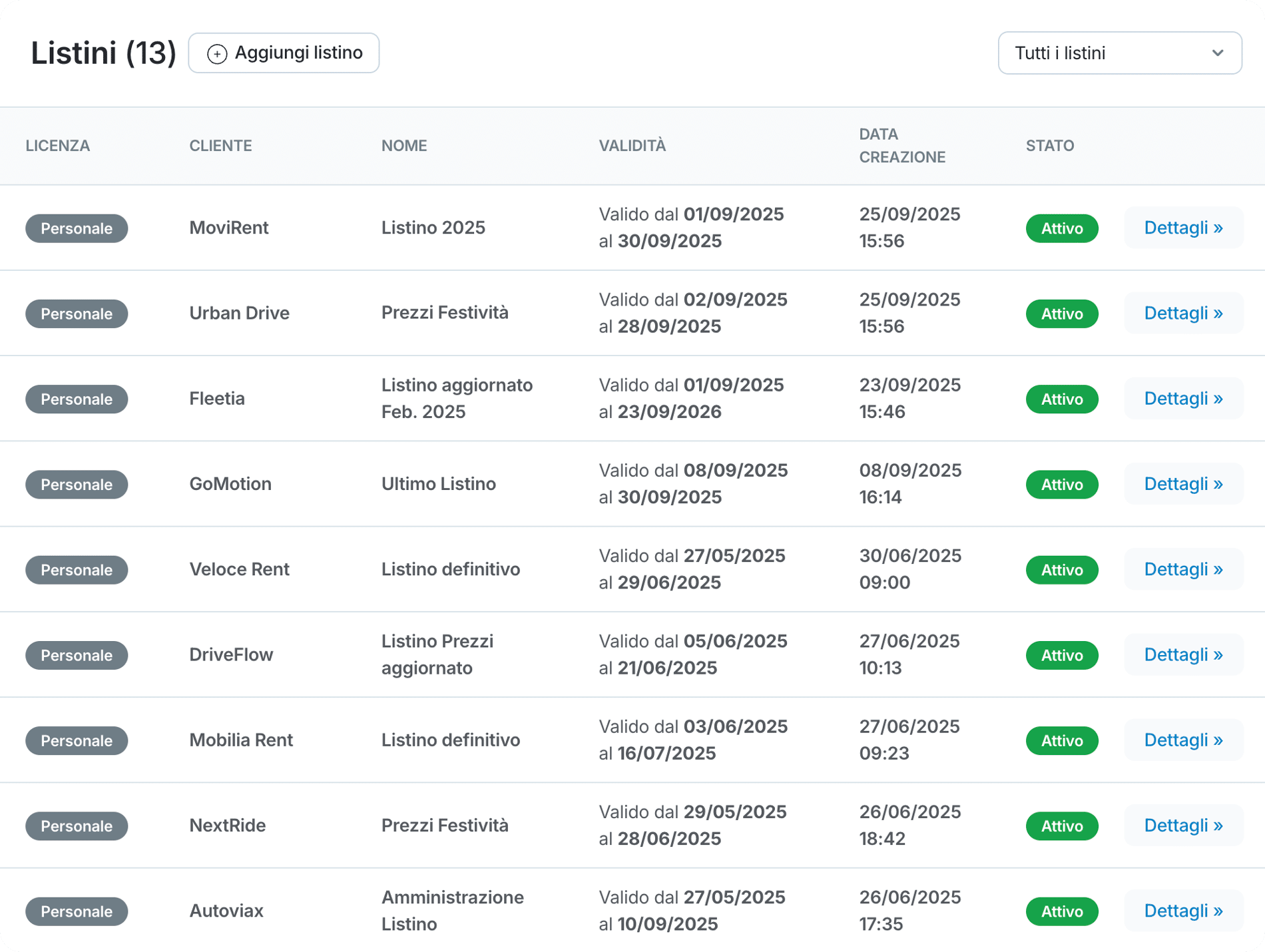
Task: Click the Cliente column header
Action: point(220,146)
